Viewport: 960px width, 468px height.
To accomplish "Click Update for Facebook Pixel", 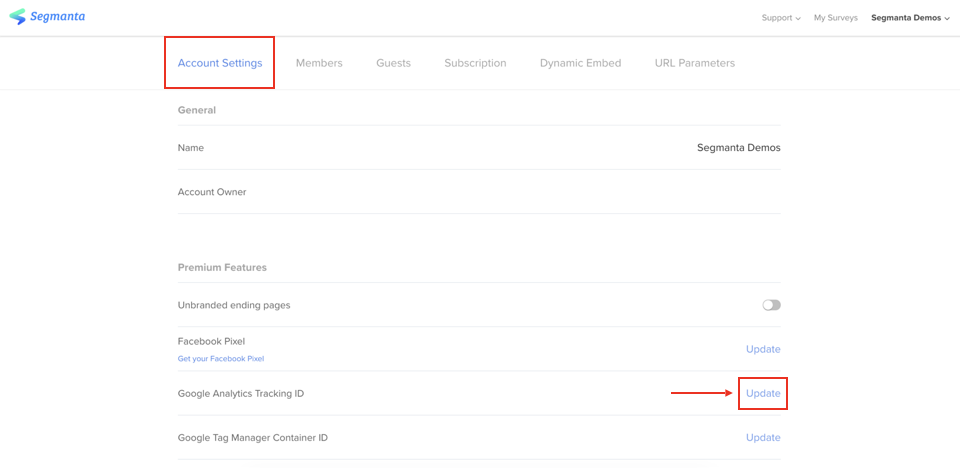I will pos(763,349).
